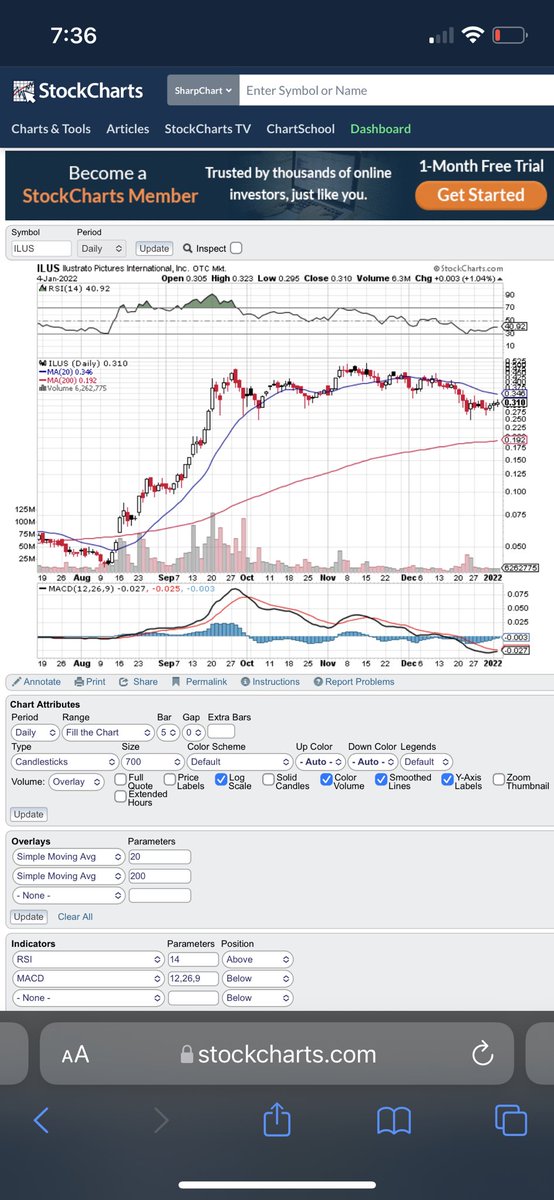Click Update button under Chart Attributes

(x=29, y=815)
